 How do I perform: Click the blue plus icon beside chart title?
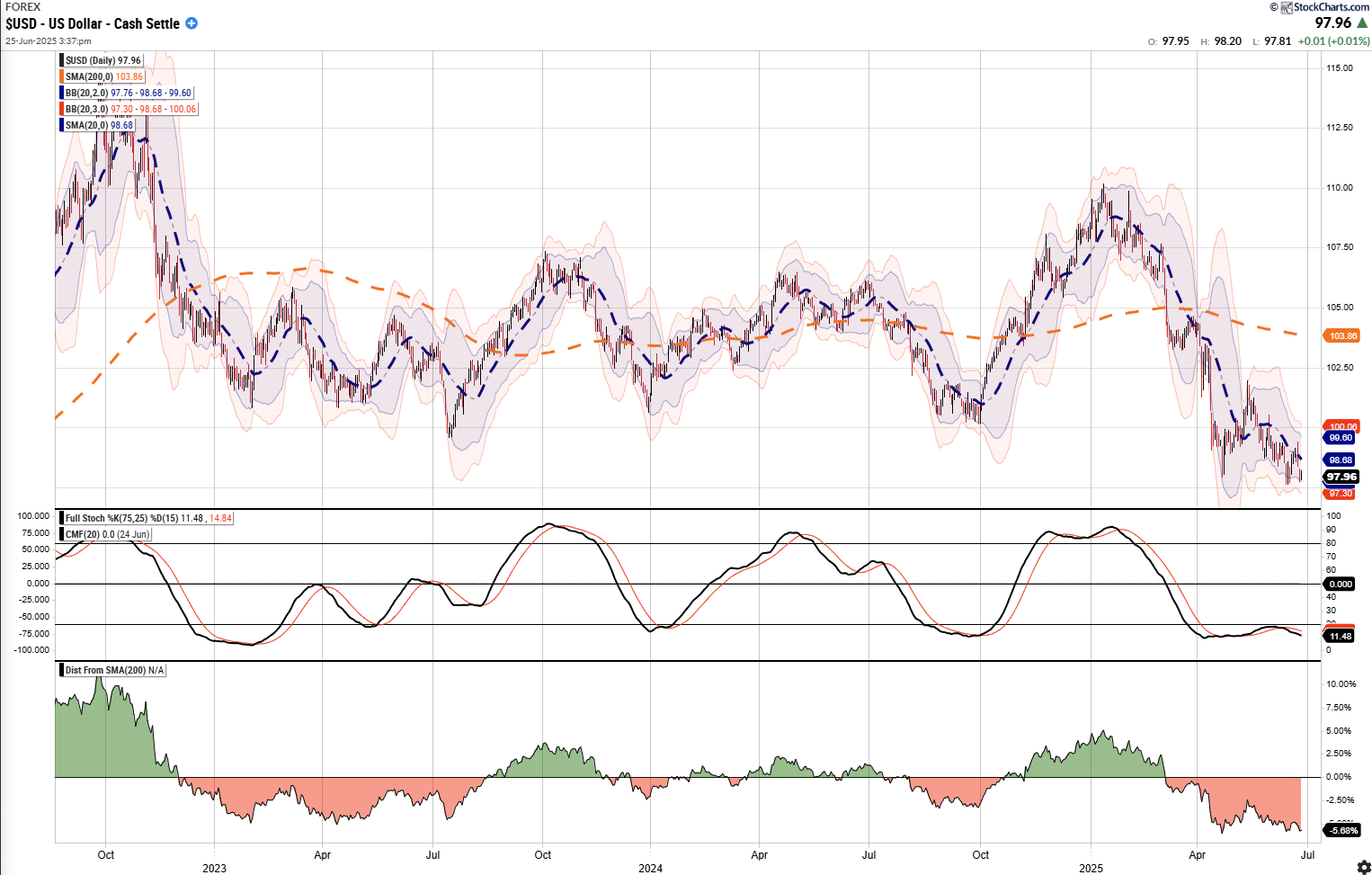click(192, 23)
